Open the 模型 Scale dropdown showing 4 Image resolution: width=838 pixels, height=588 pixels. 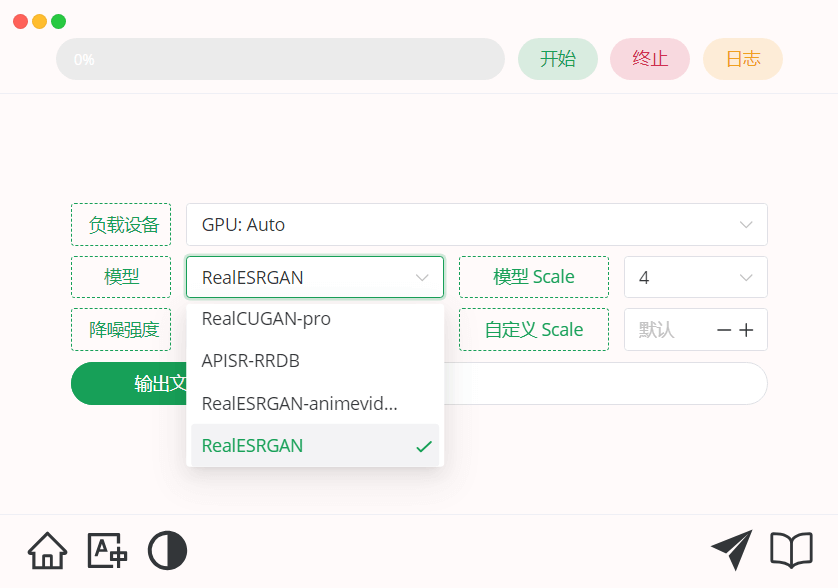696,277
